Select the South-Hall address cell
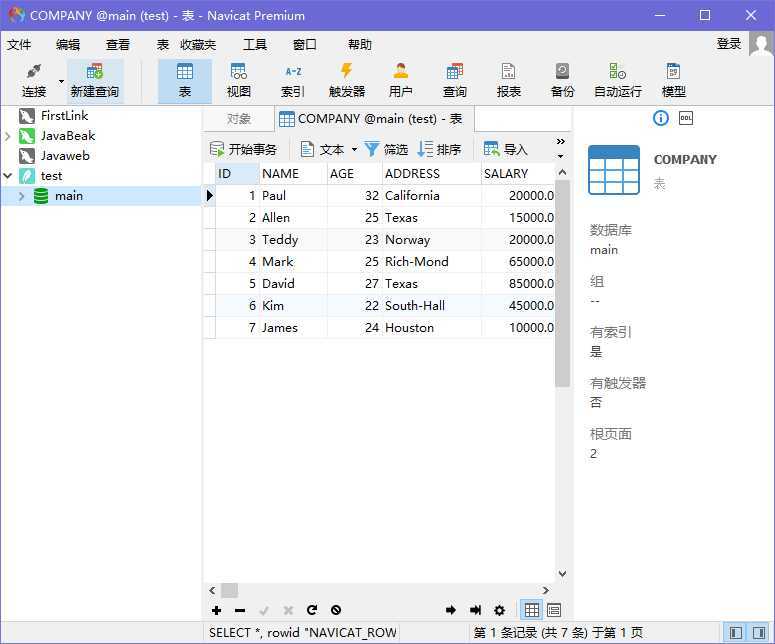Viewport: 775px width, 644px height. [432, 305]
